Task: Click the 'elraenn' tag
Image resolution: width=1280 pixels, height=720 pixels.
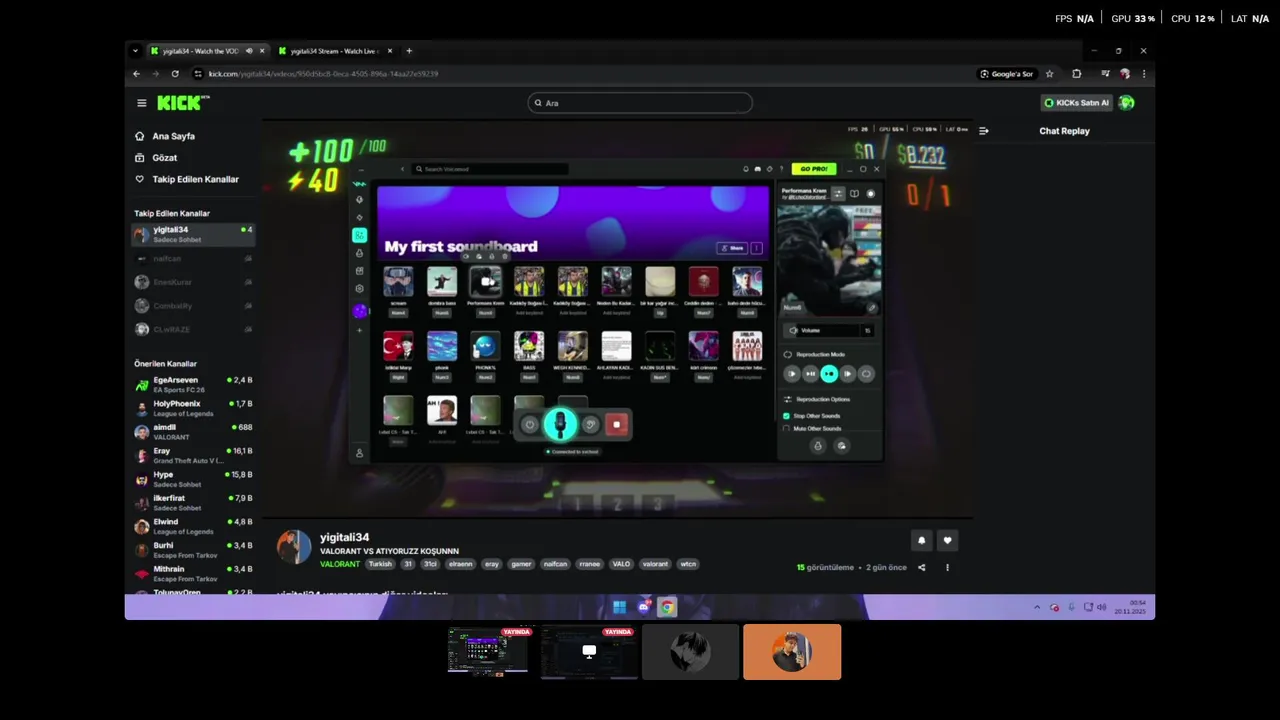Action: [x=460, y=564]
